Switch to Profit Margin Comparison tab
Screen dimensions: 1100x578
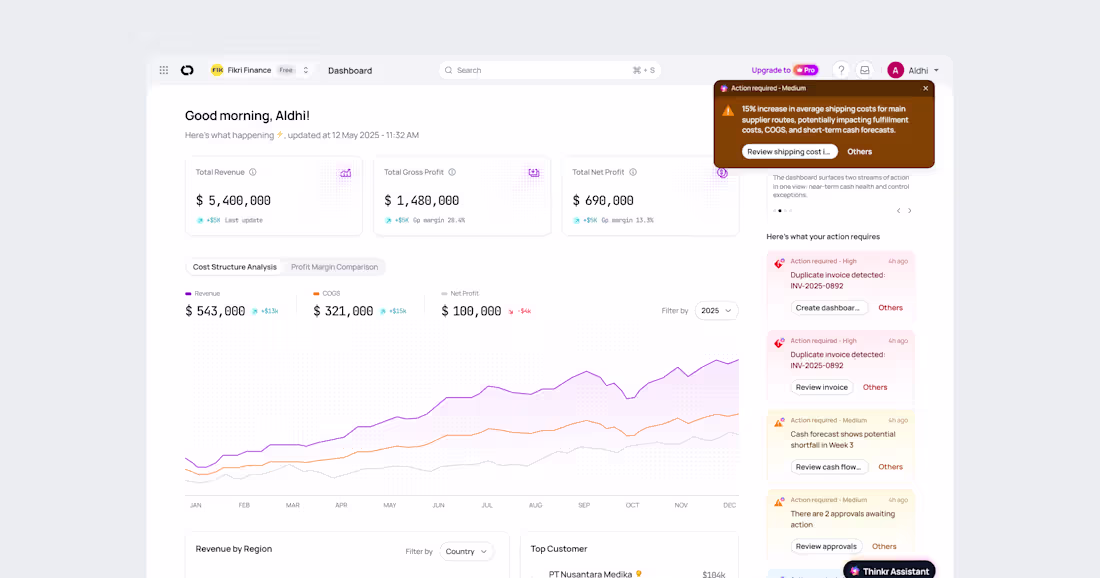tap(334, 267)
